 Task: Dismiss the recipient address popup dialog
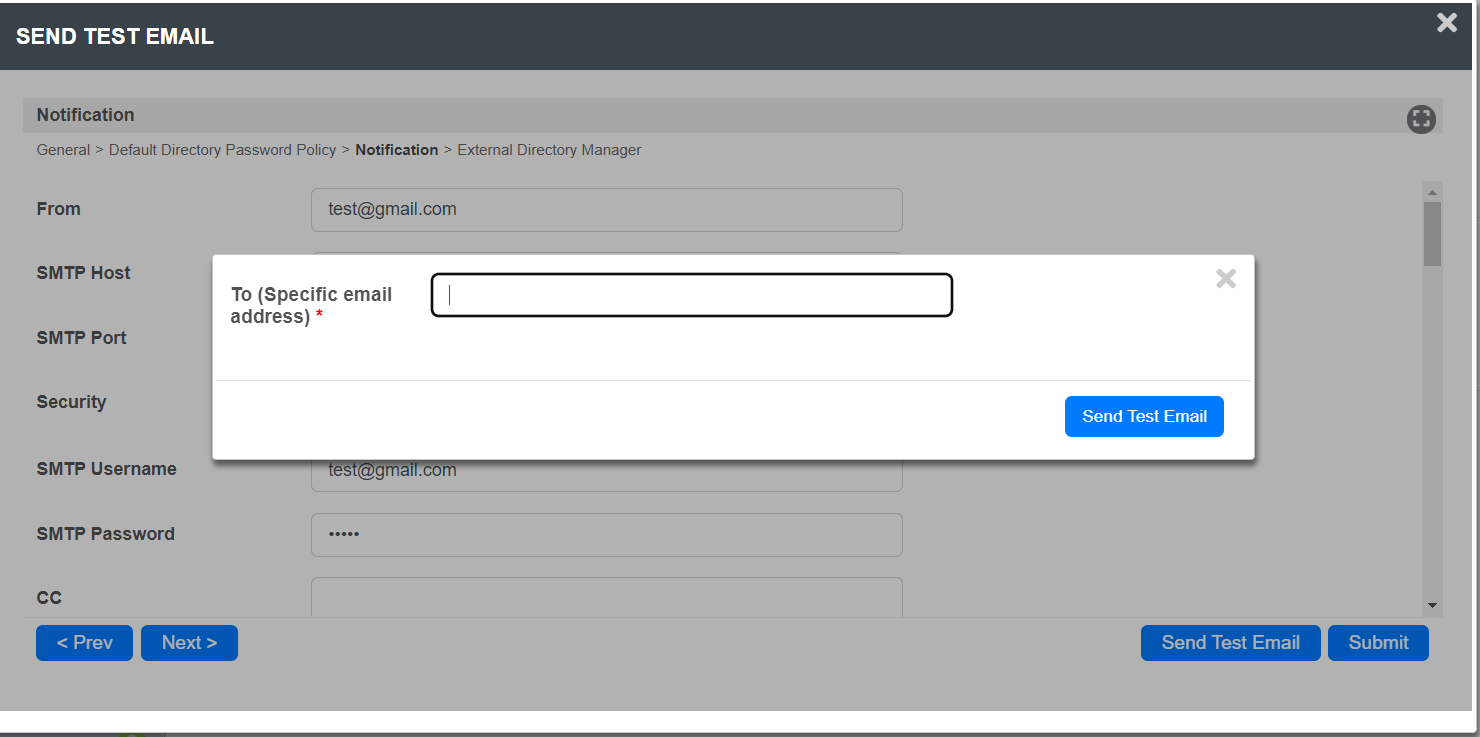pos(1225,279)
